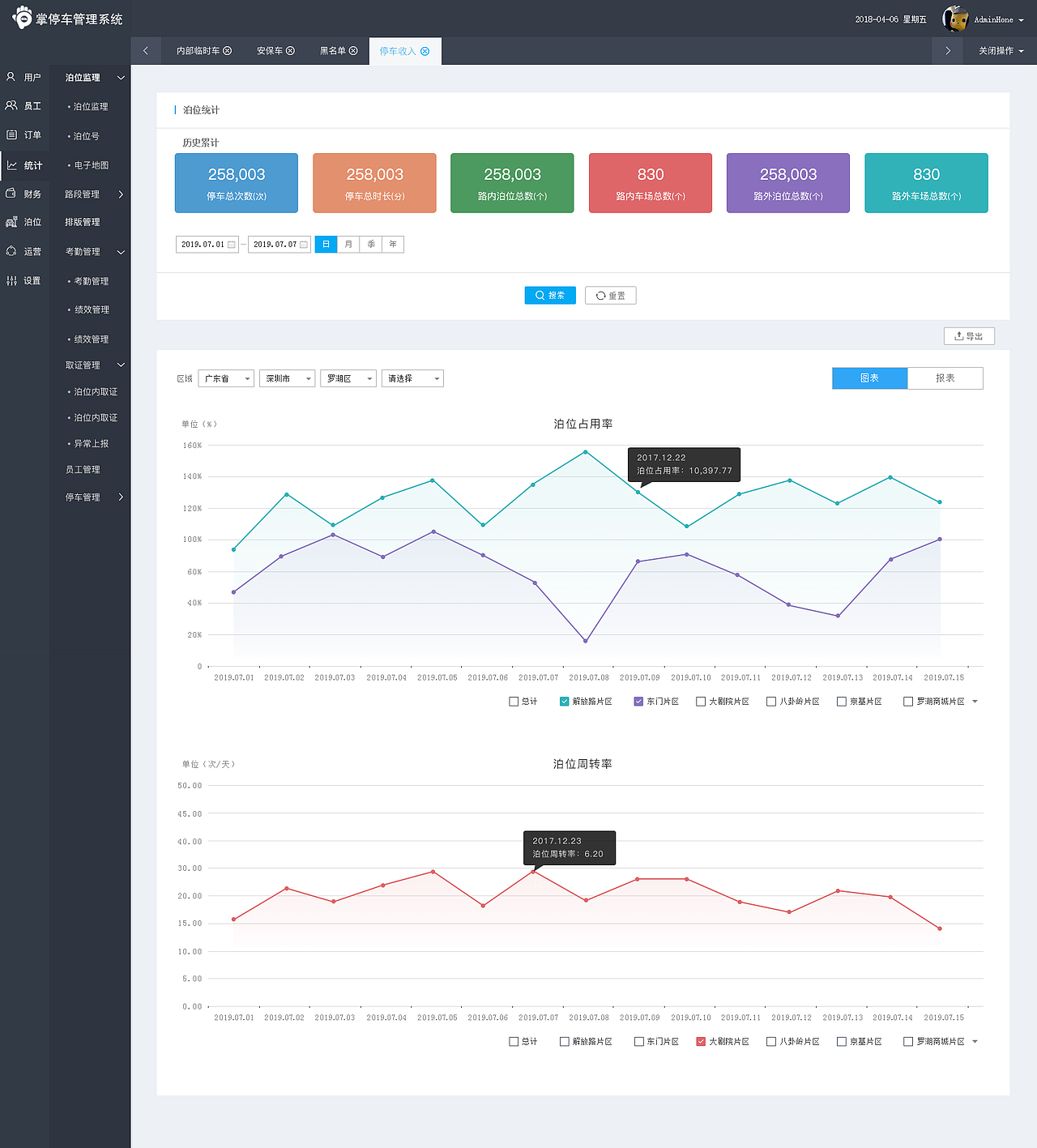1037x1148 pixels.
Task: Open the 泊位 parking space icon
Action: pyautogui.click(x=11, y=221)
